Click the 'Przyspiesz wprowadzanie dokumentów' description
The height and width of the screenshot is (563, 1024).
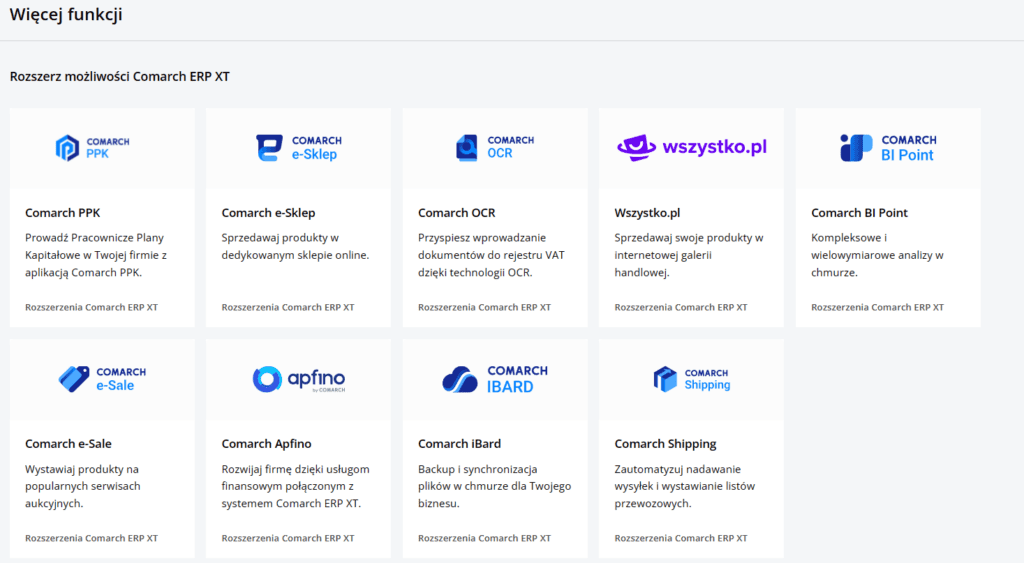(491, 255)
